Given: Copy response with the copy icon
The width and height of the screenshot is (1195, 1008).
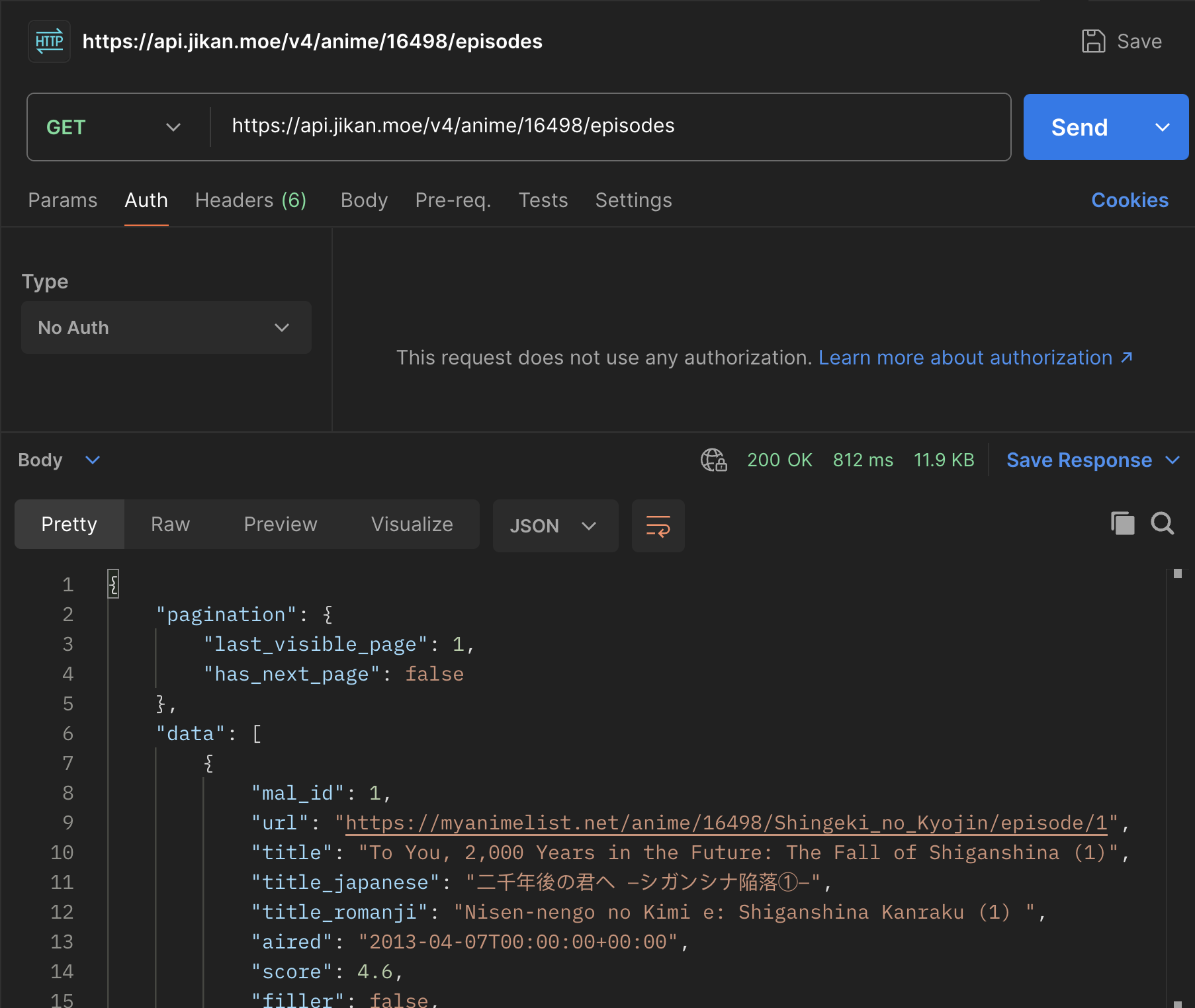Looking at the screenshot, I should [1122, 523].
